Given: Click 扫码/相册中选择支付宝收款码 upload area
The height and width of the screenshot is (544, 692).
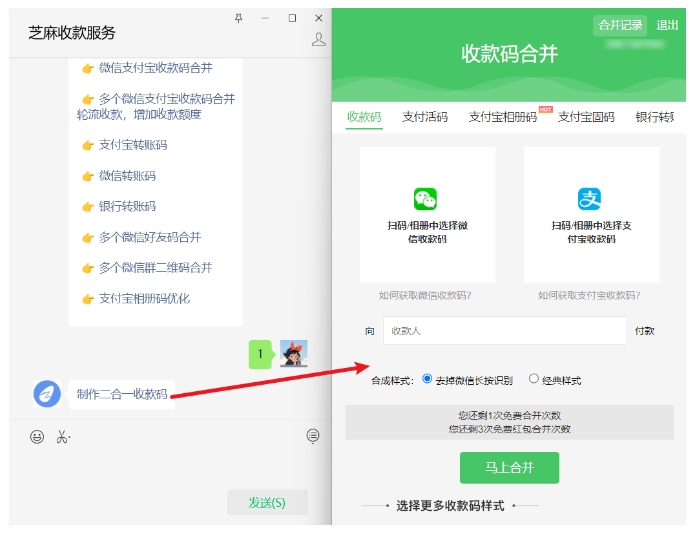Looking at the screenshot, I should (x=591, y=215).
